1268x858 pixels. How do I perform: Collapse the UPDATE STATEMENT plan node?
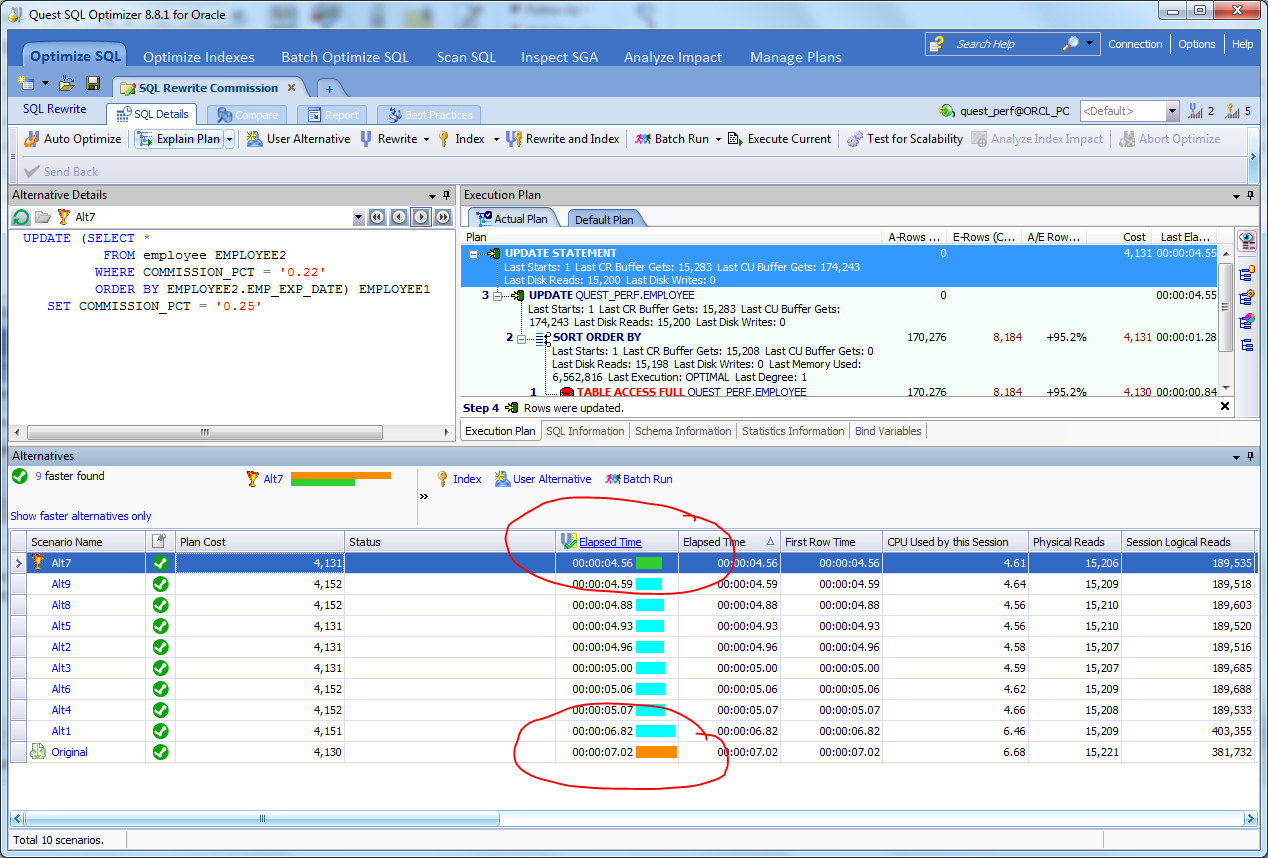pyautogui.click(x=475, y=254)
